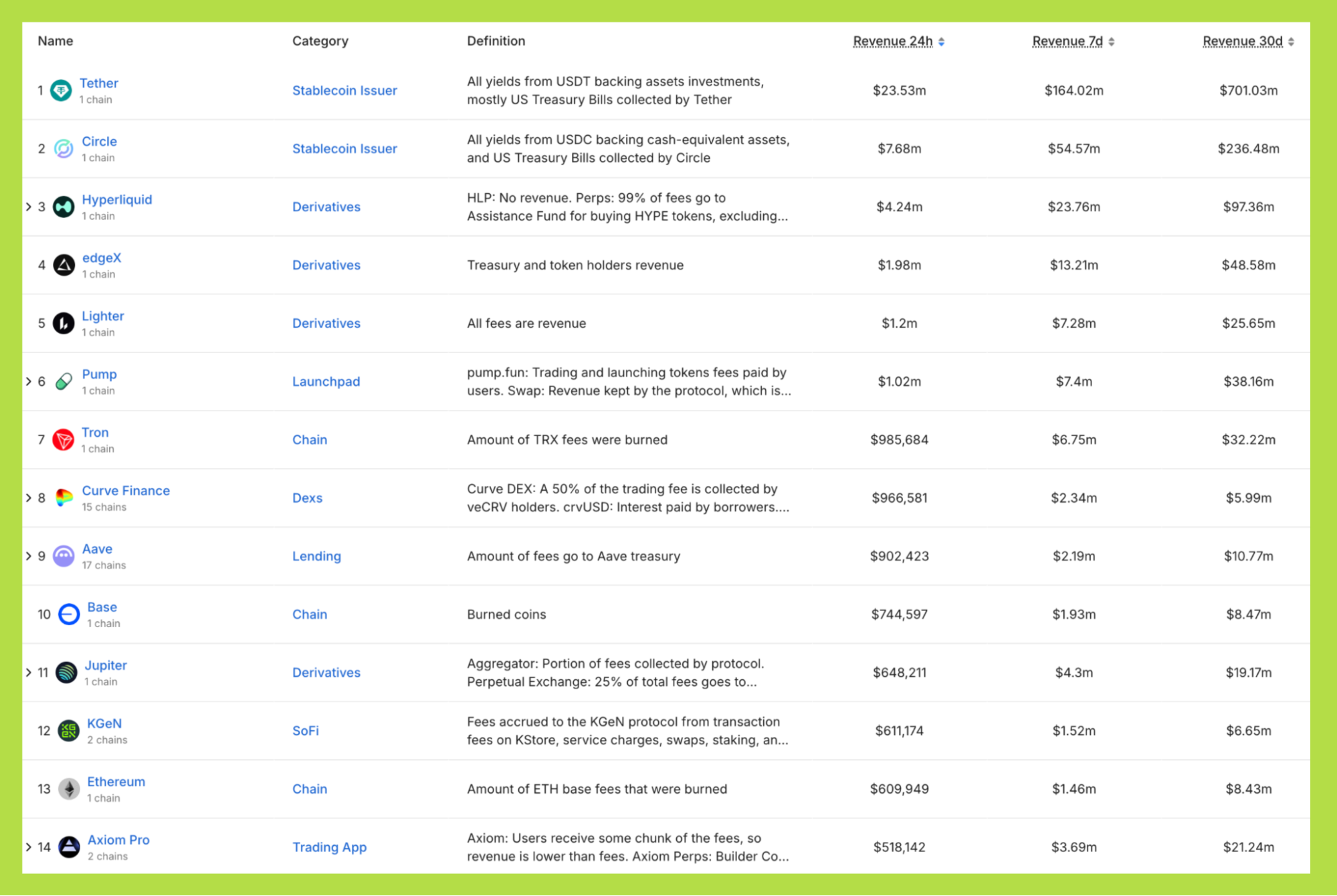
Task: Click the Aave ghost logo icon
Action: pyautogui.click(x=64, y=556)
